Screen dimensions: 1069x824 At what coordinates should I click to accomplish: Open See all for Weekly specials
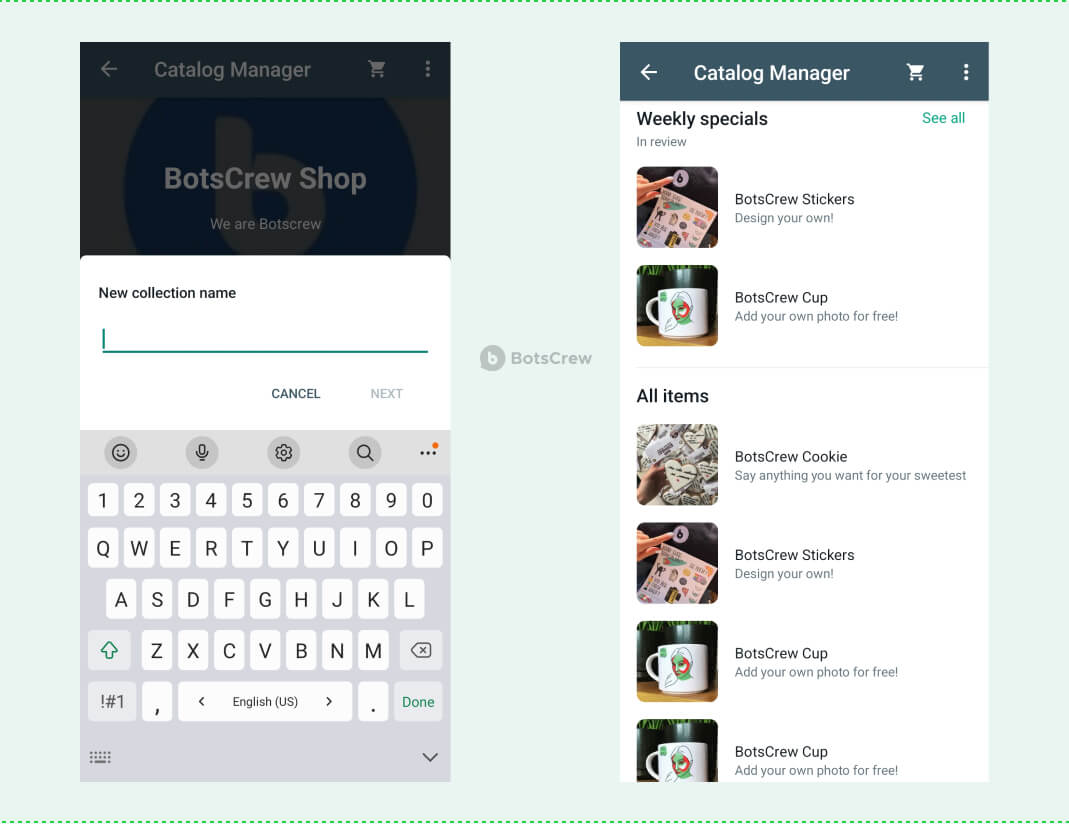(943, 118)
